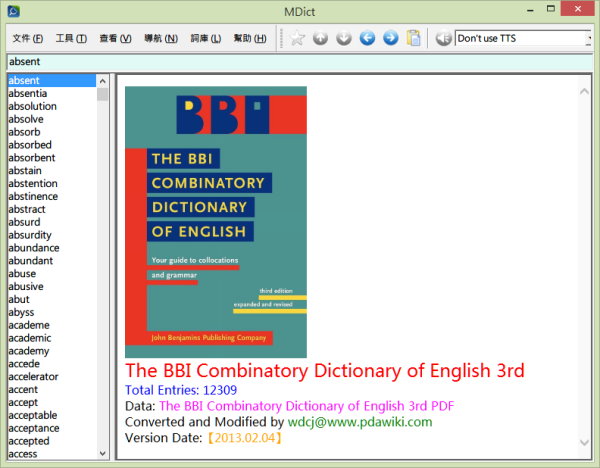Choose abundance from the word list
Screen dimensions: 600x468
click(34, 248)
